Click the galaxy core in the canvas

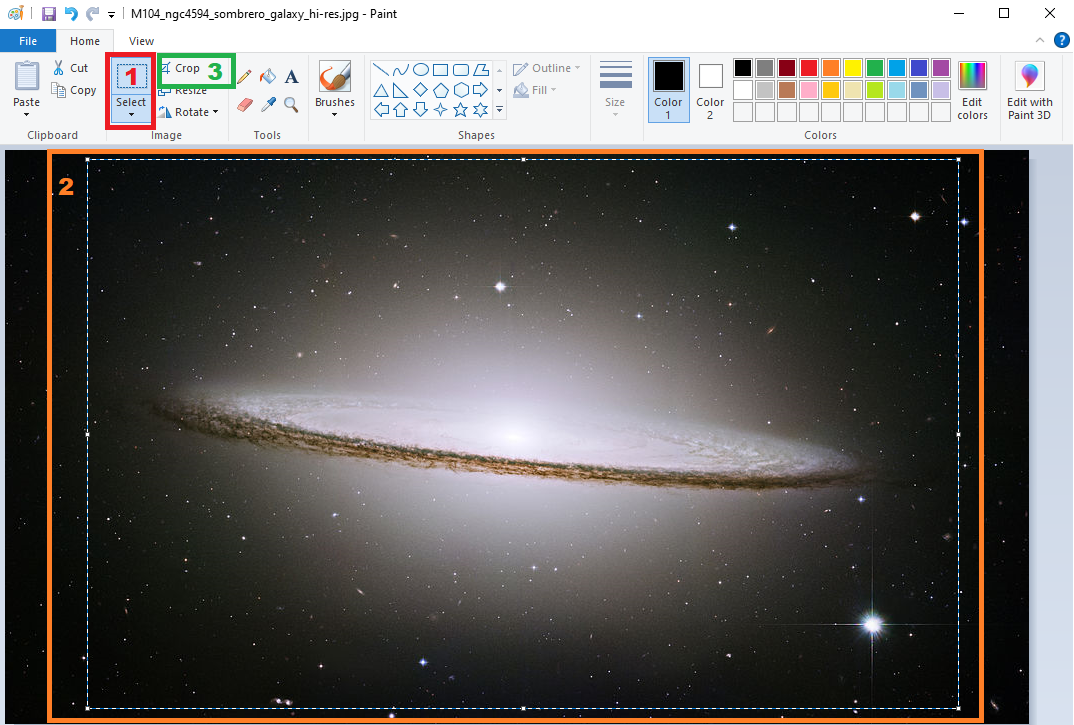pos(513,436)
